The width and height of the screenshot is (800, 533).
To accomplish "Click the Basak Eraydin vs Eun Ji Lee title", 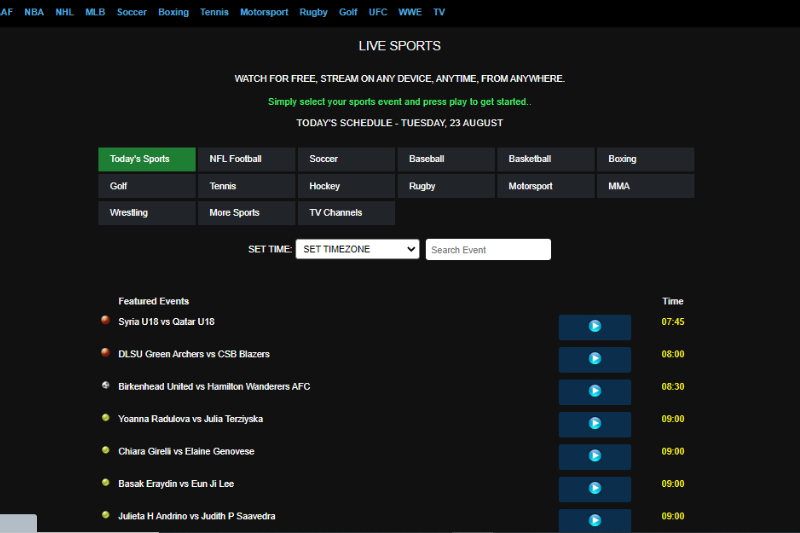I will (176, 484).
